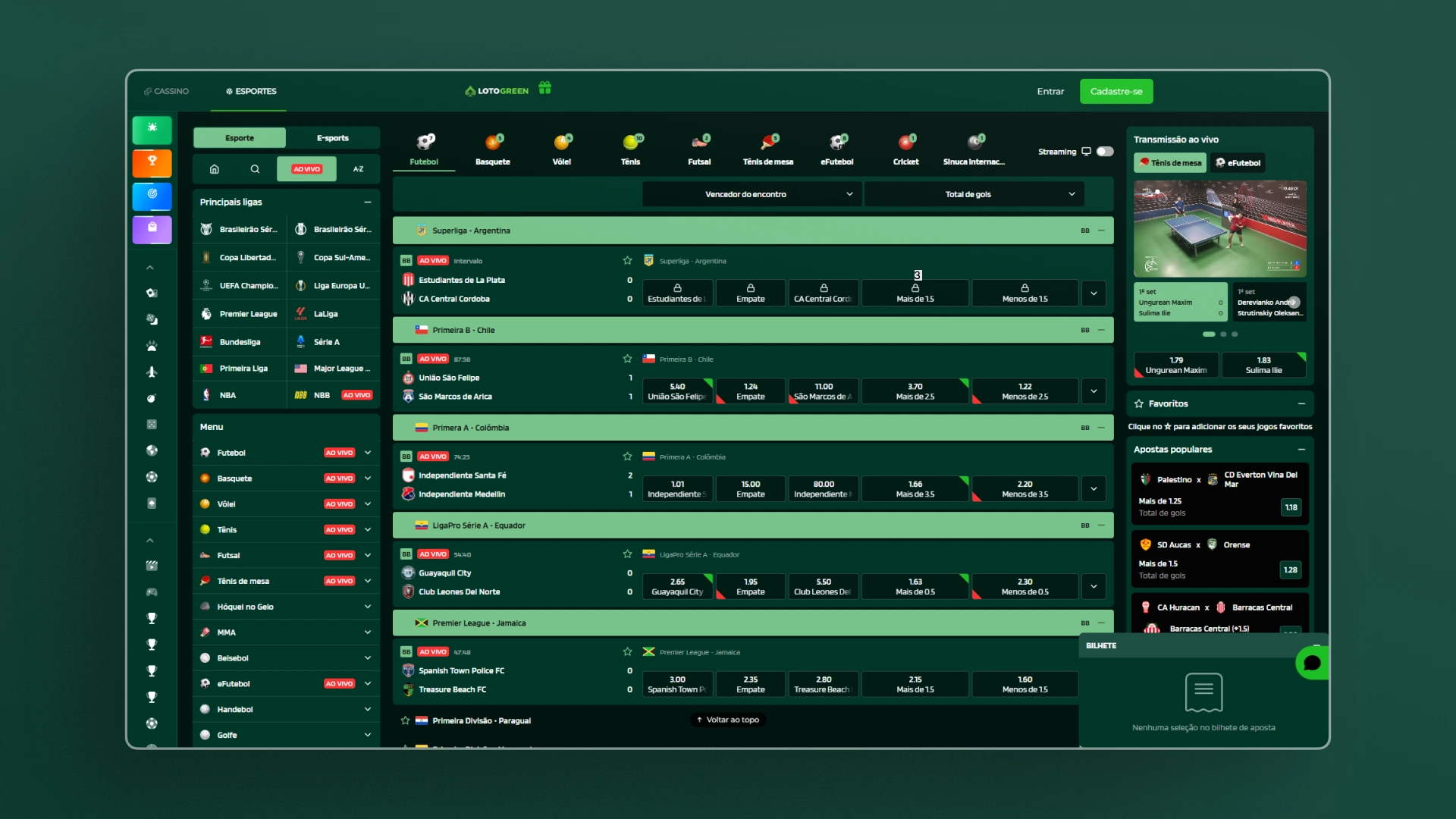Select the Tênis de mesa sport icon

767,149
